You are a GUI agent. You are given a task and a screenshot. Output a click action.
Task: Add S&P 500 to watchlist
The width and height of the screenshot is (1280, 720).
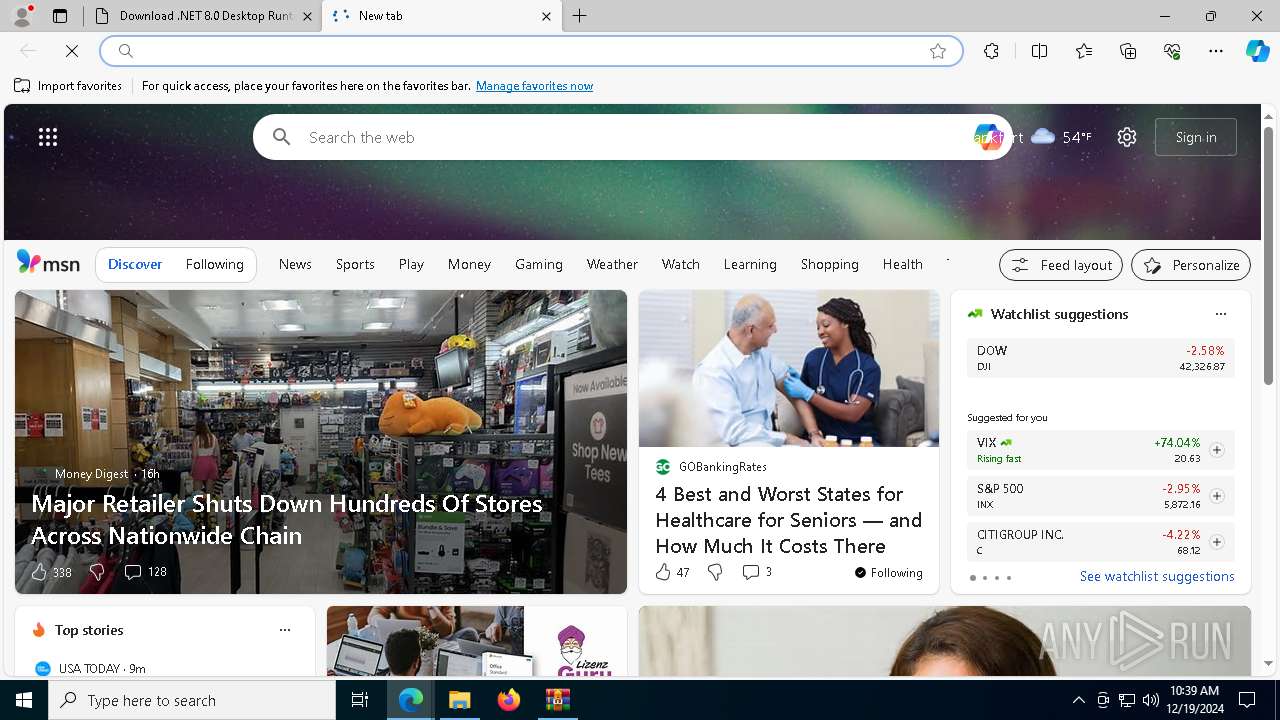pyautogui.click(x=1216, y=496)
